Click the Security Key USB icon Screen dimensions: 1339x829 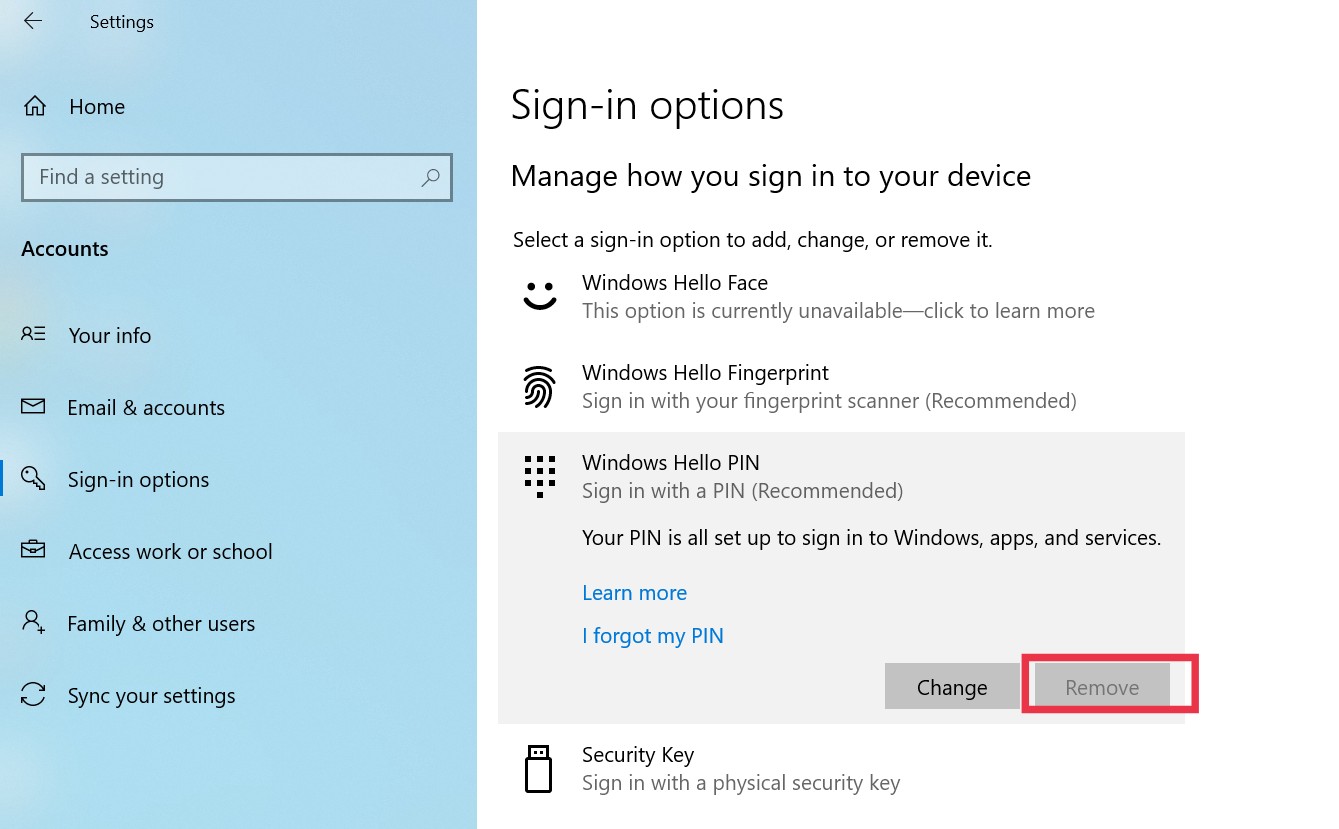[540, 768]
